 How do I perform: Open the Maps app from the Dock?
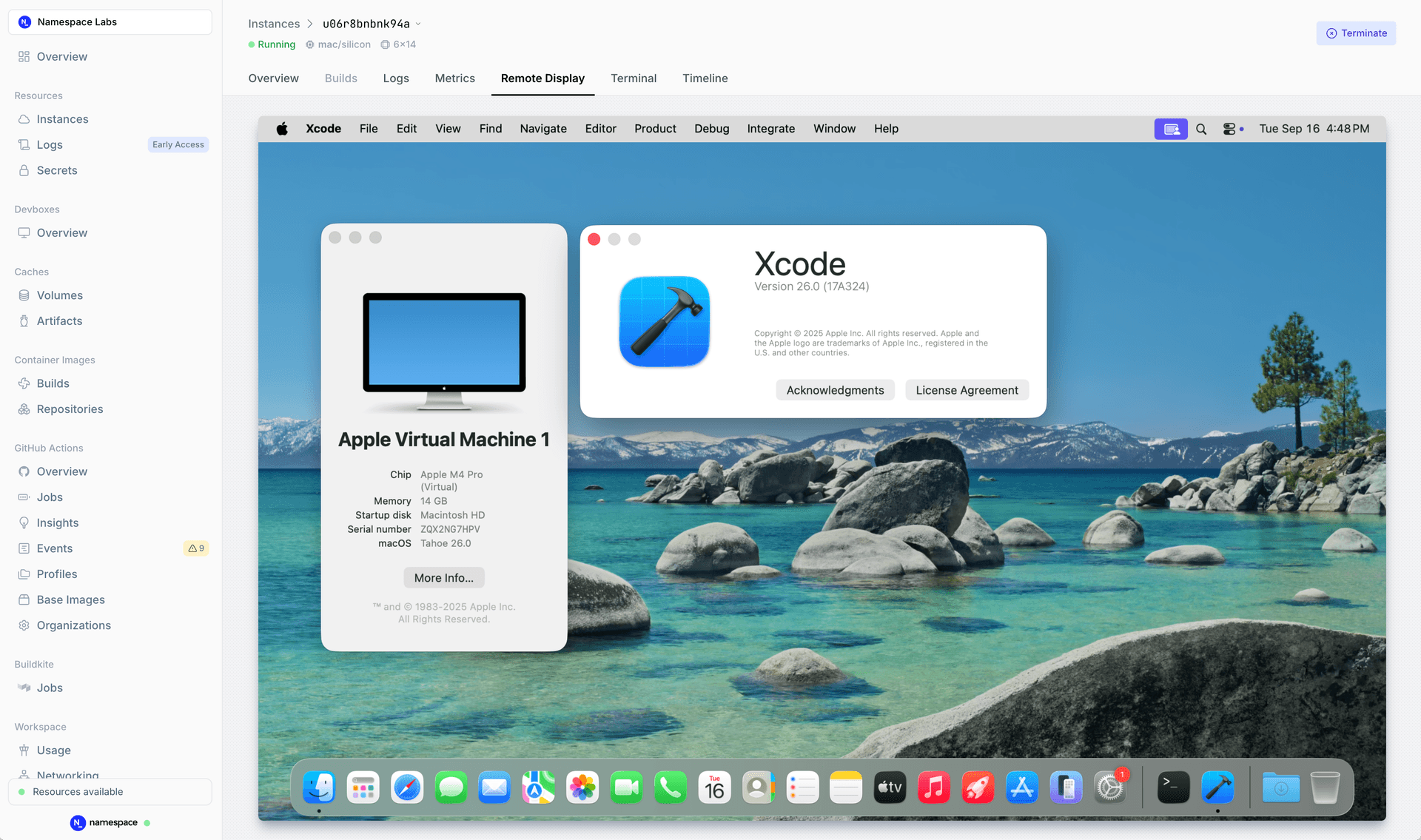[x=538, y=787]
